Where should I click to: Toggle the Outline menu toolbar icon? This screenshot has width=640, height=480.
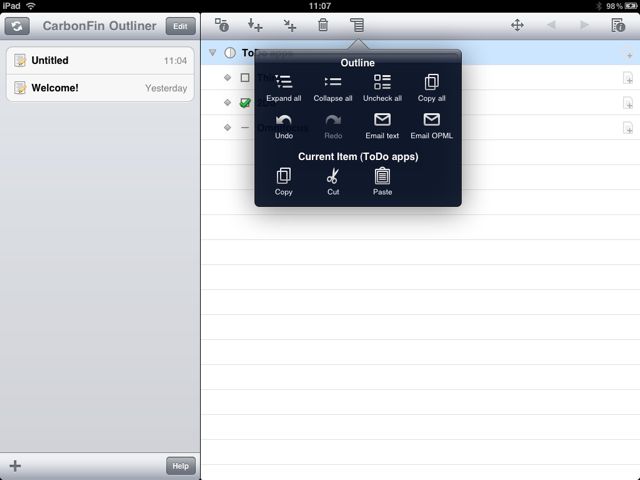click(x=357, y=25)
